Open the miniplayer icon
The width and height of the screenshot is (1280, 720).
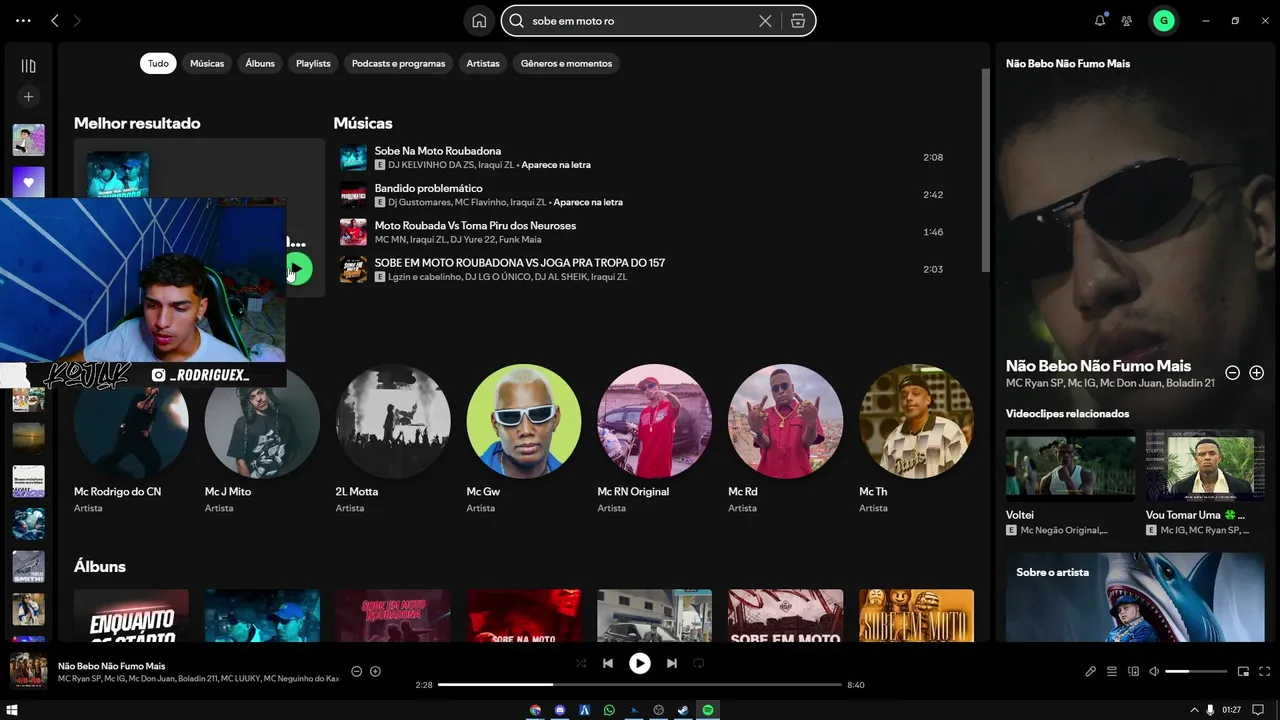[1243, 671]
